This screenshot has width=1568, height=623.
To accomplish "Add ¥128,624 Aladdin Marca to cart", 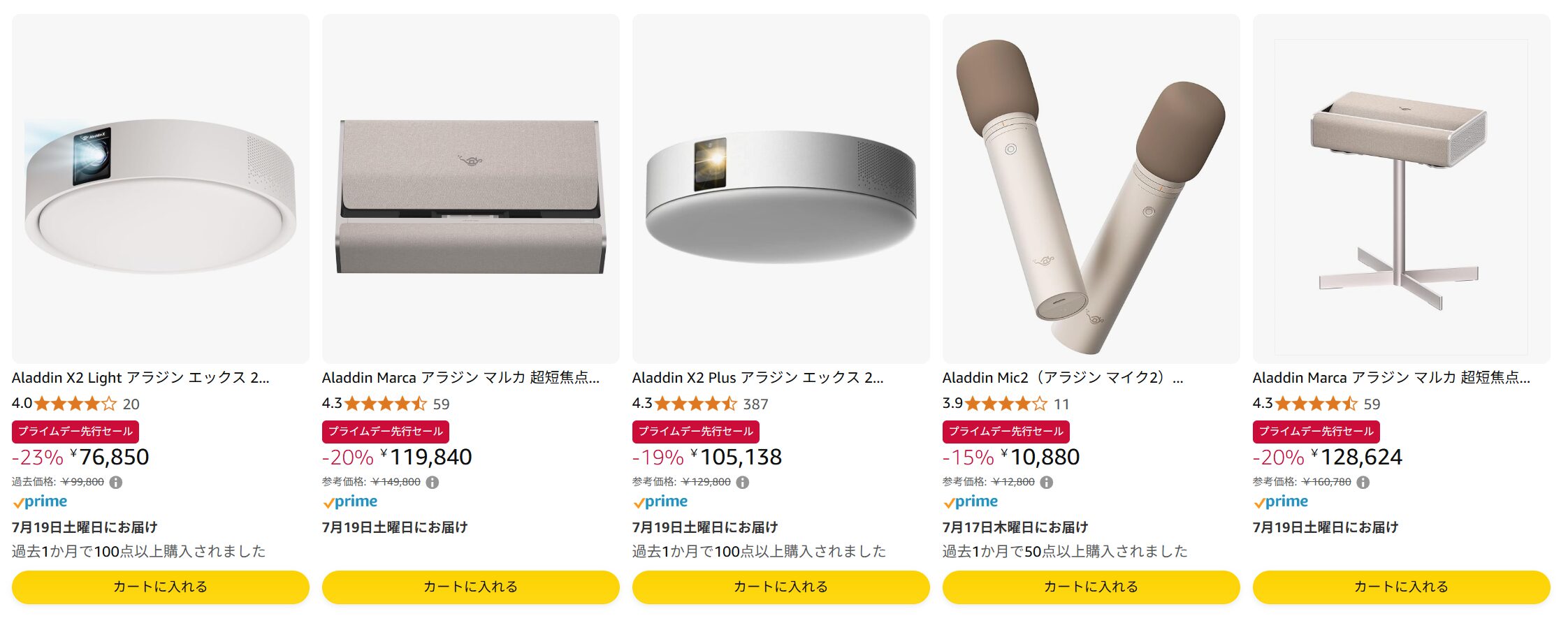I will 1401,587.
